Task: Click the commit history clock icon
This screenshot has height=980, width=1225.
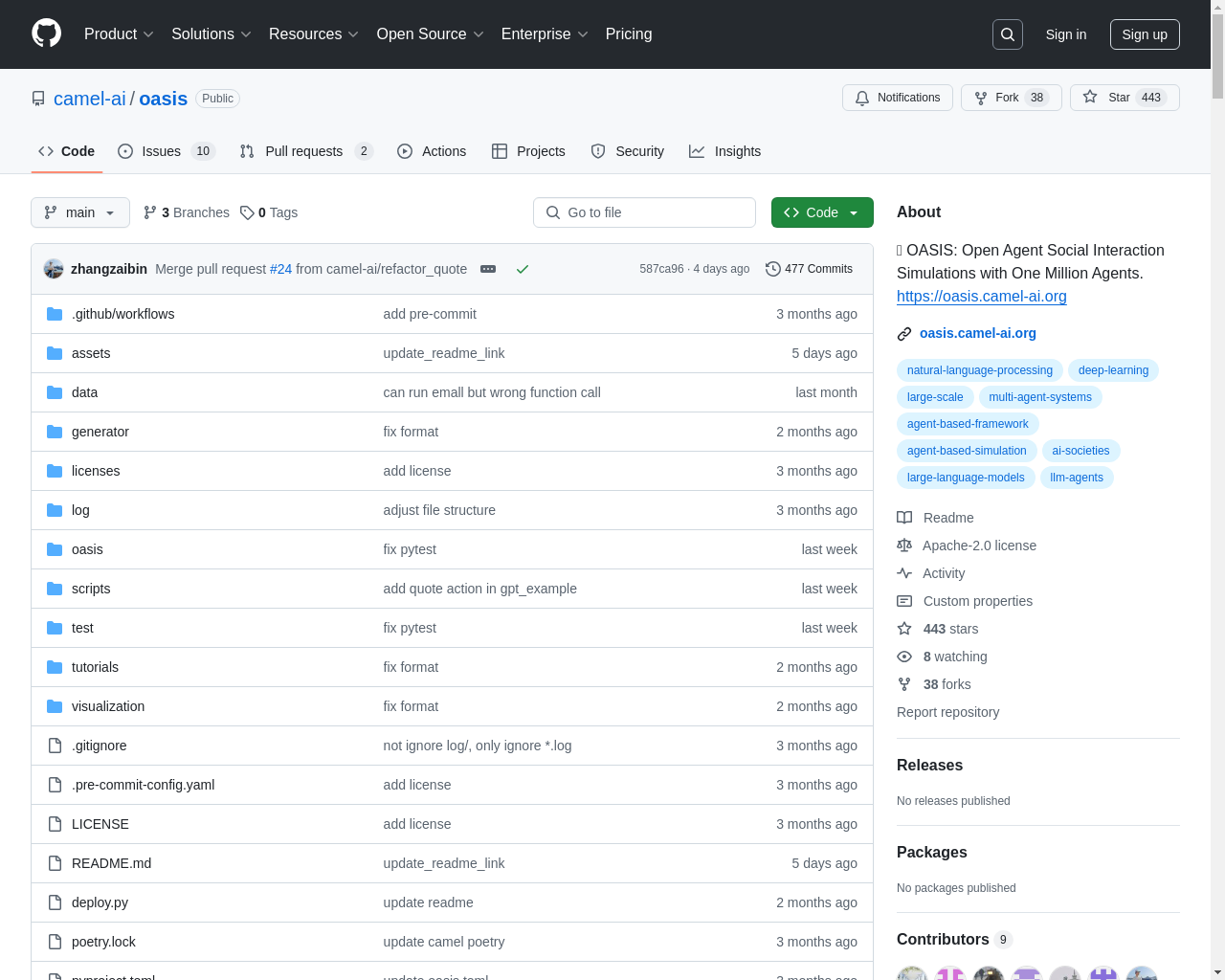Action: 773,269
